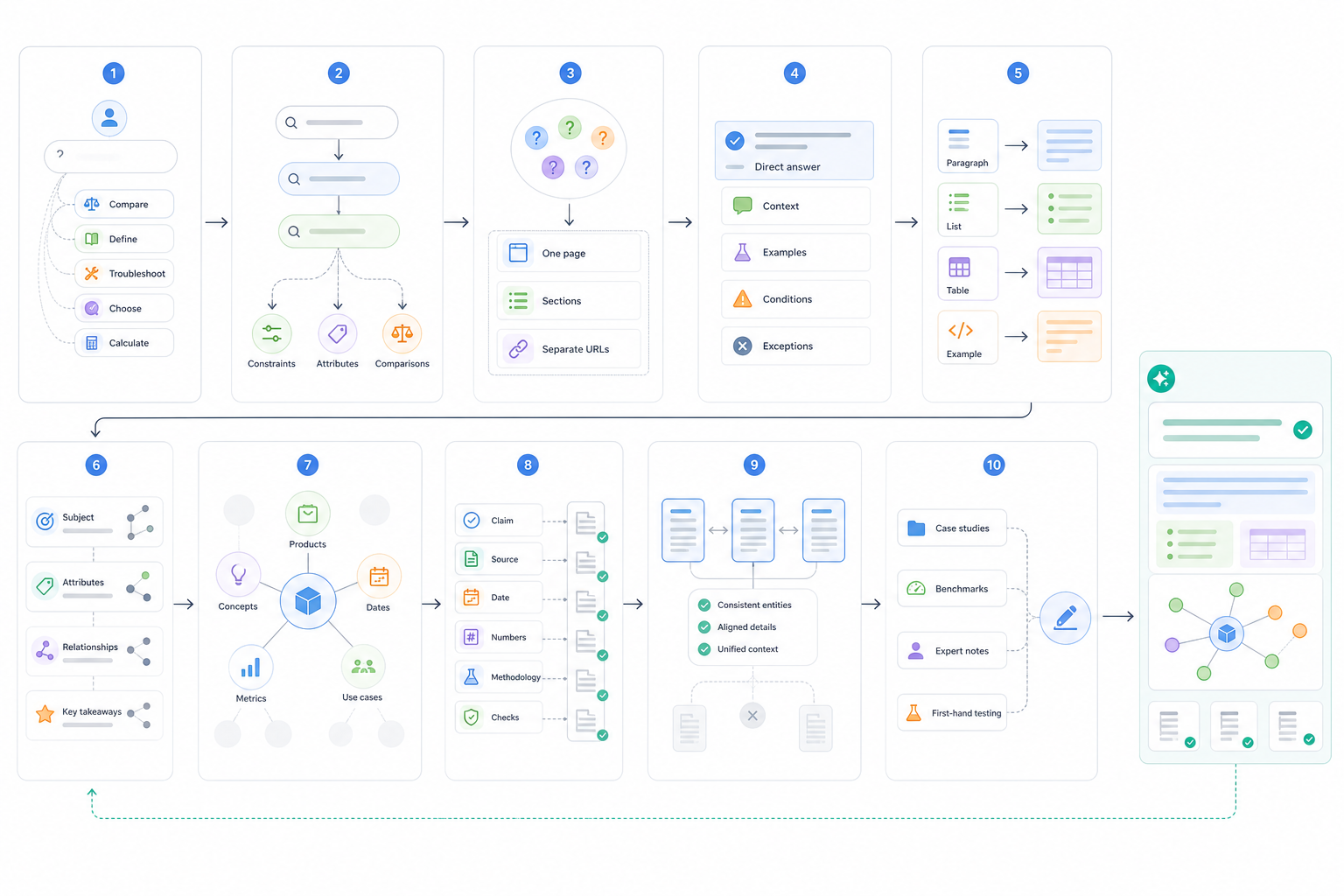This screenshot has width=1344, height=896.
Task: Click the Example code format card
Action: click(x=968, y=337)
